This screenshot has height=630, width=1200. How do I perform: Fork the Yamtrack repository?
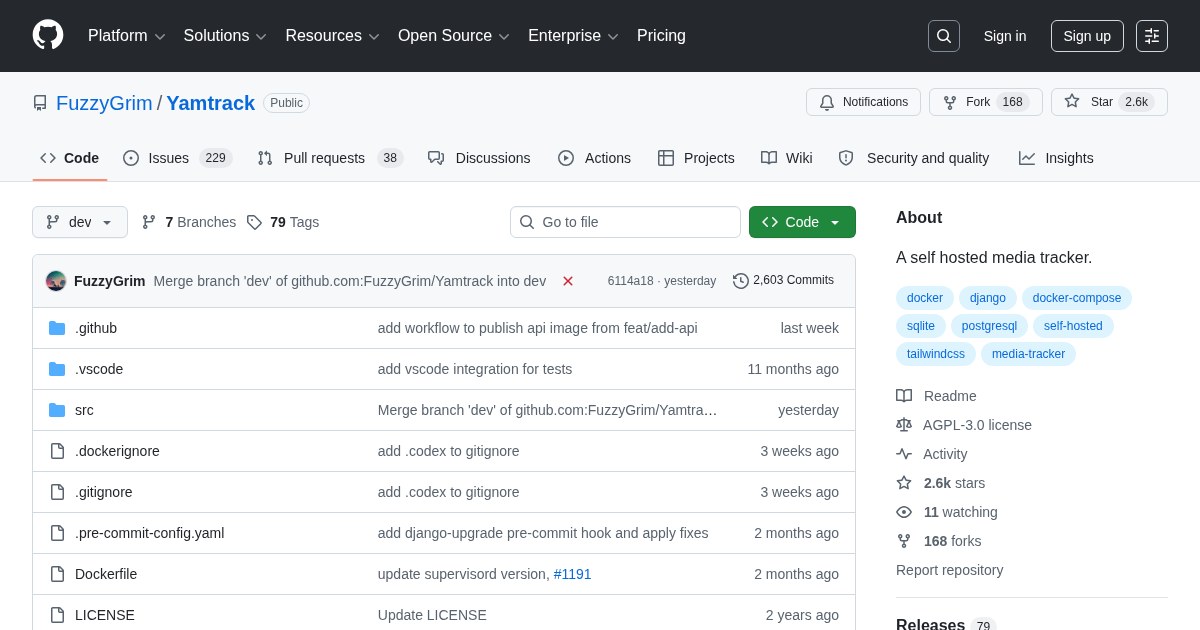point(985,102)
